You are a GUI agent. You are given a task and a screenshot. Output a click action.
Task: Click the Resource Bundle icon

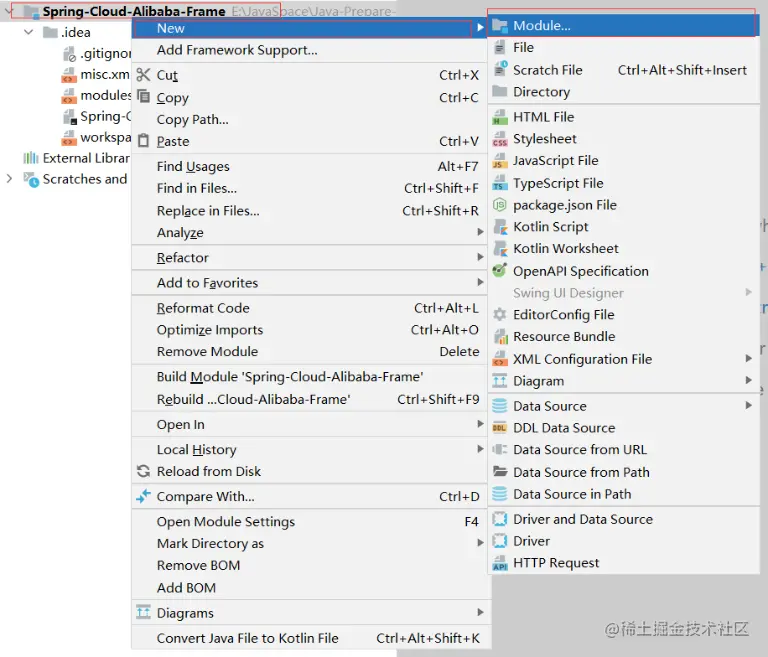tap(500, 337)
